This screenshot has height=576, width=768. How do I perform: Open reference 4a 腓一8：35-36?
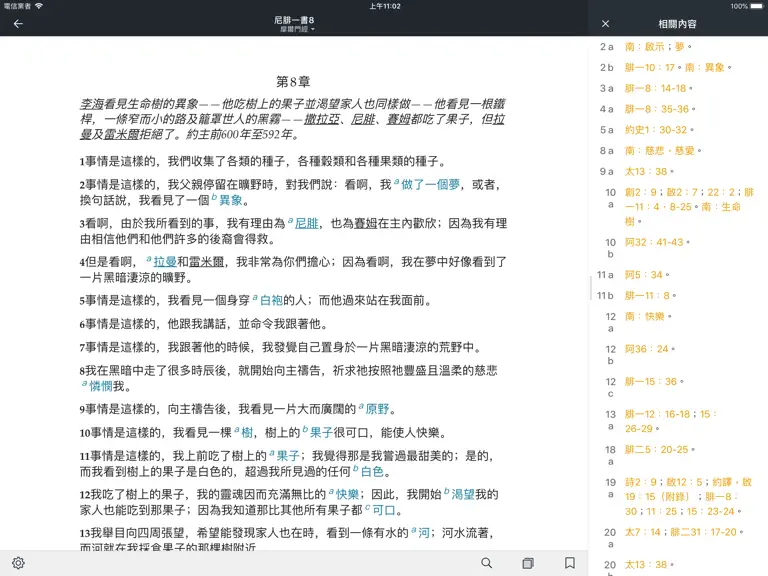coord(660,109)
